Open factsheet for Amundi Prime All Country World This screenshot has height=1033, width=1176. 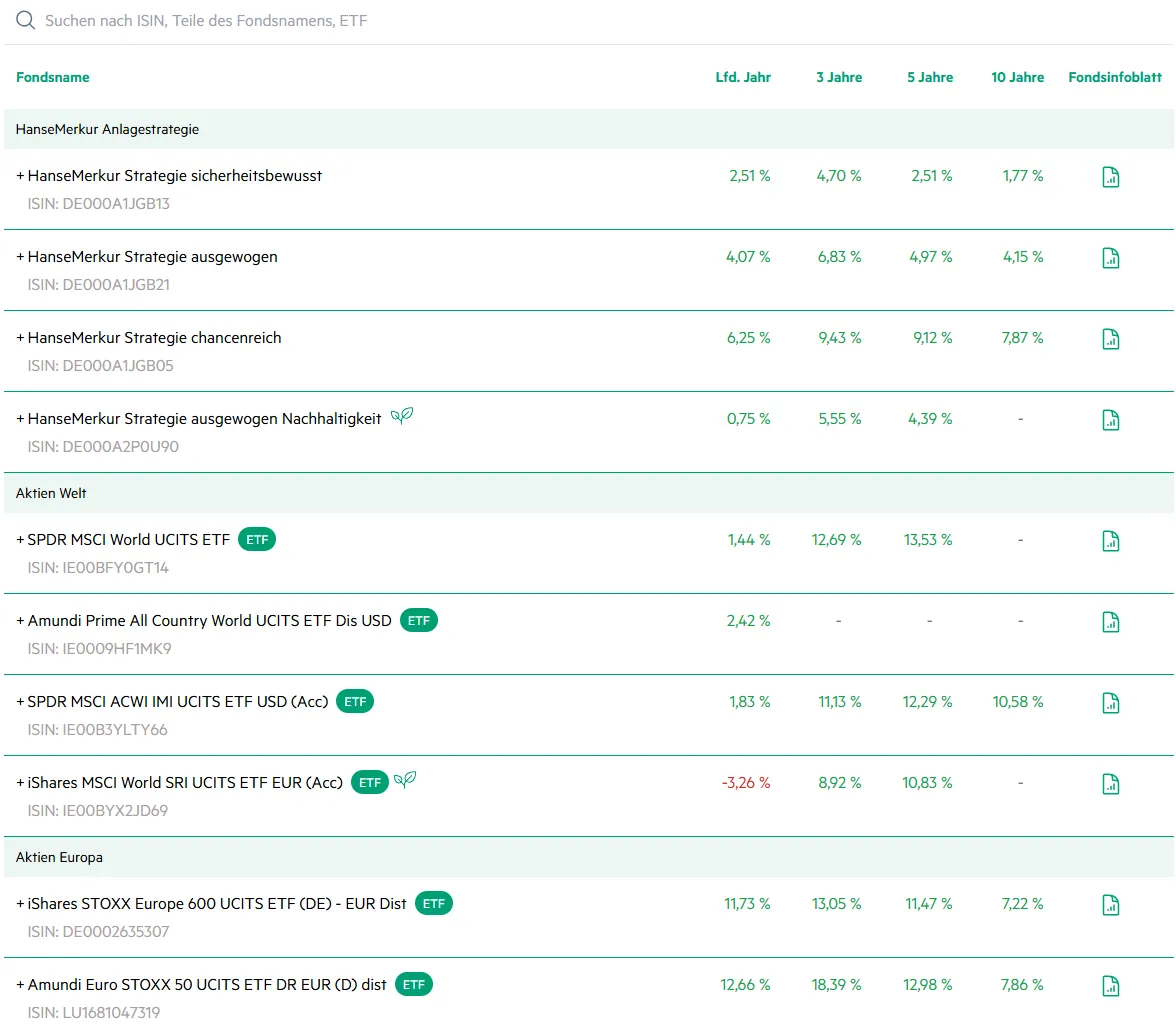pyautogui.click(x=1110, y=622)
